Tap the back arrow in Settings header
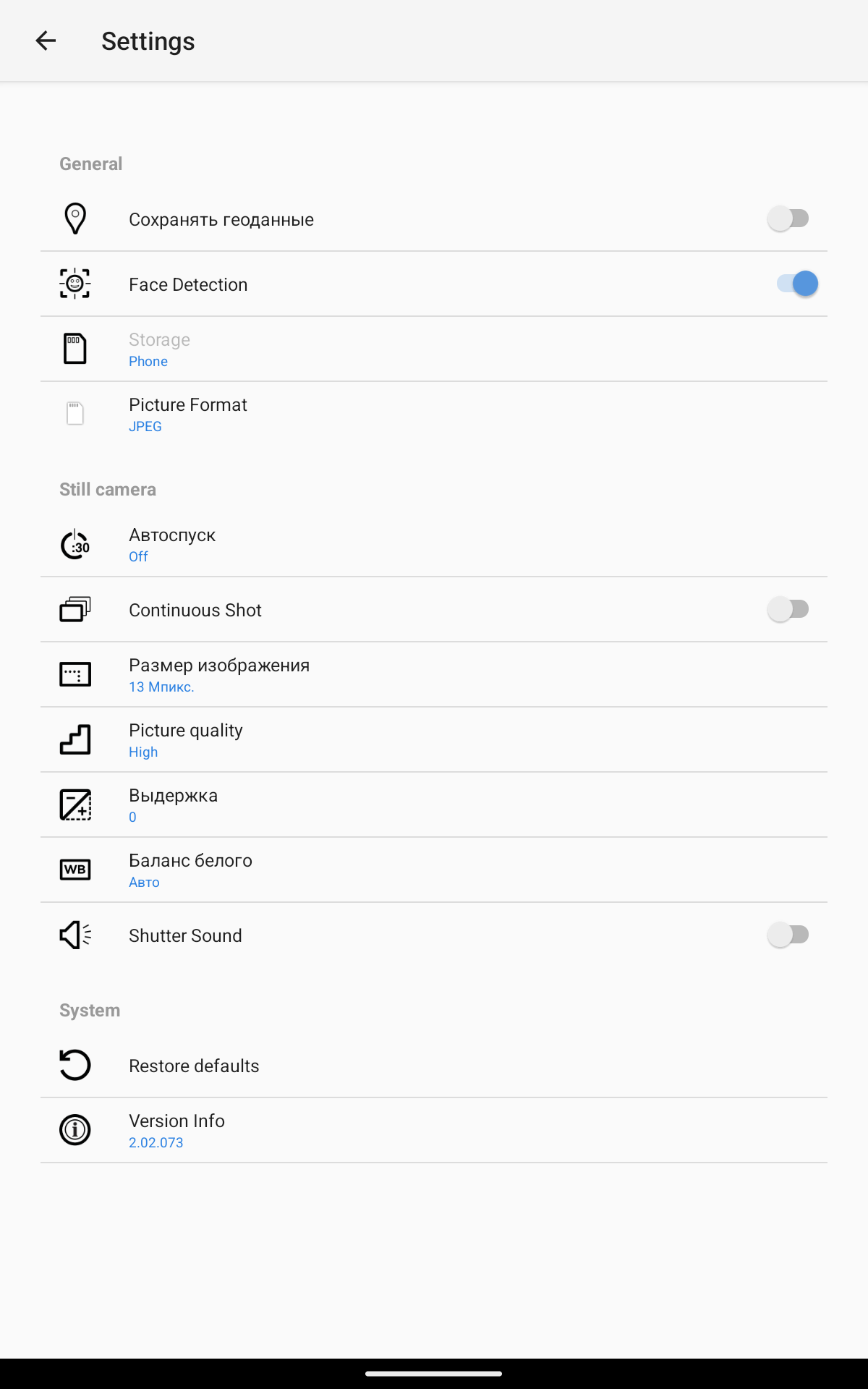The height and width of the screenshot is (1389, 868). pyautogui.click(x=46, y=41)
